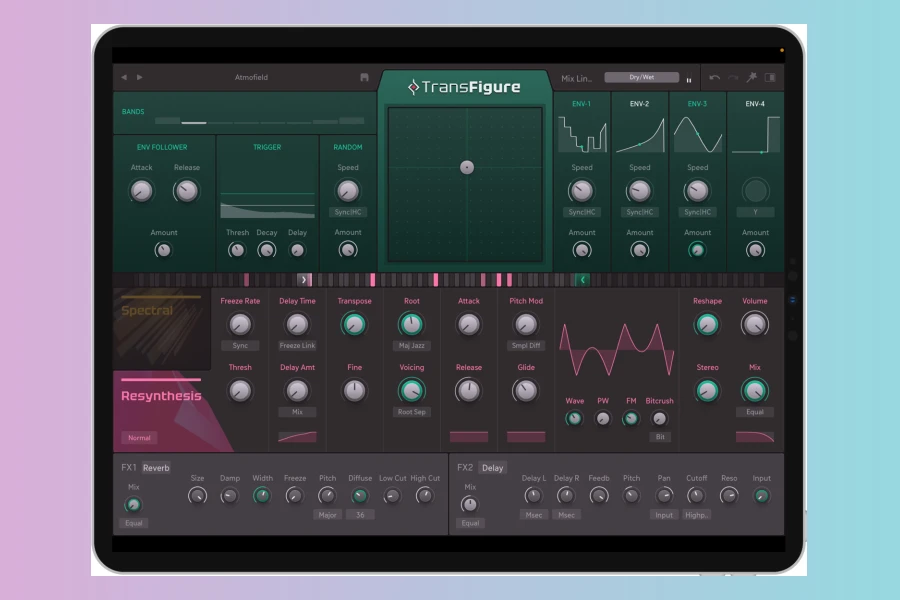Click the redo arrow icon
Screen dimensions: 900x600
(x=733, y=77)
